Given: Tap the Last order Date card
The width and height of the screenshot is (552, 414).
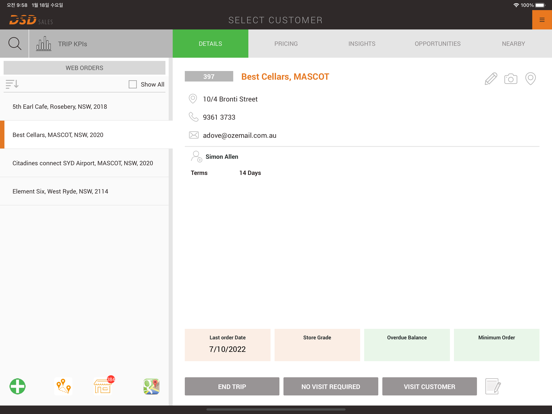Looking at the screenshot, I should (227, 345).
